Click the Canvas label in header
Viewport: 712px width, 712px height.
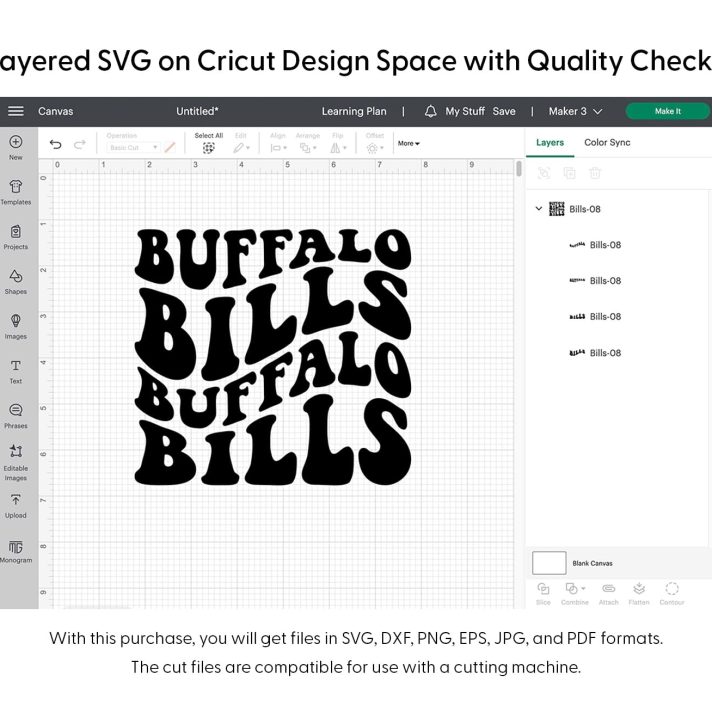[x=55, y=111]
